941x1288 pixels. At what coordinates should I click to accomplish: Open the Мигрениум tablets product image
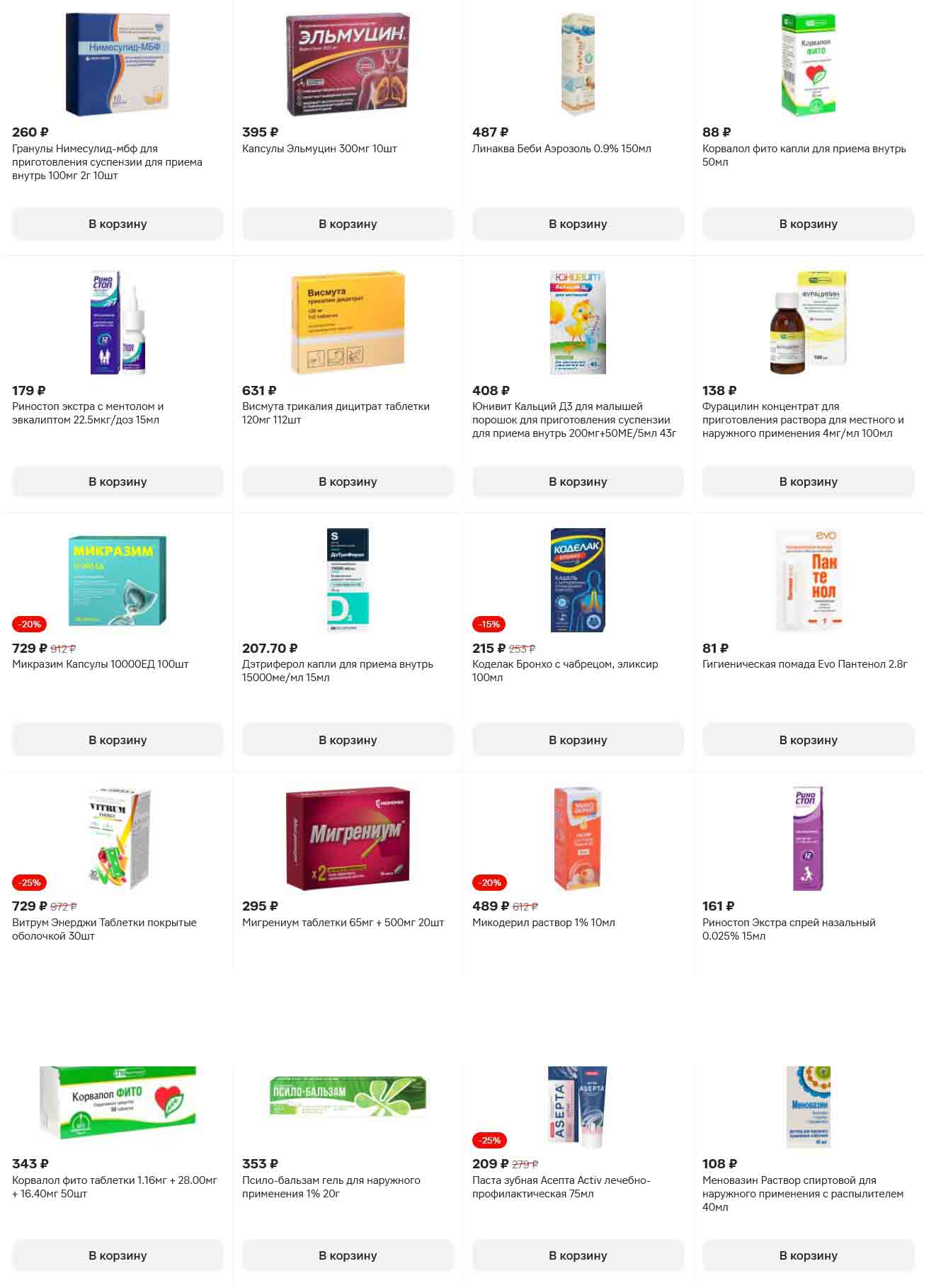click(x=348, y=838)
